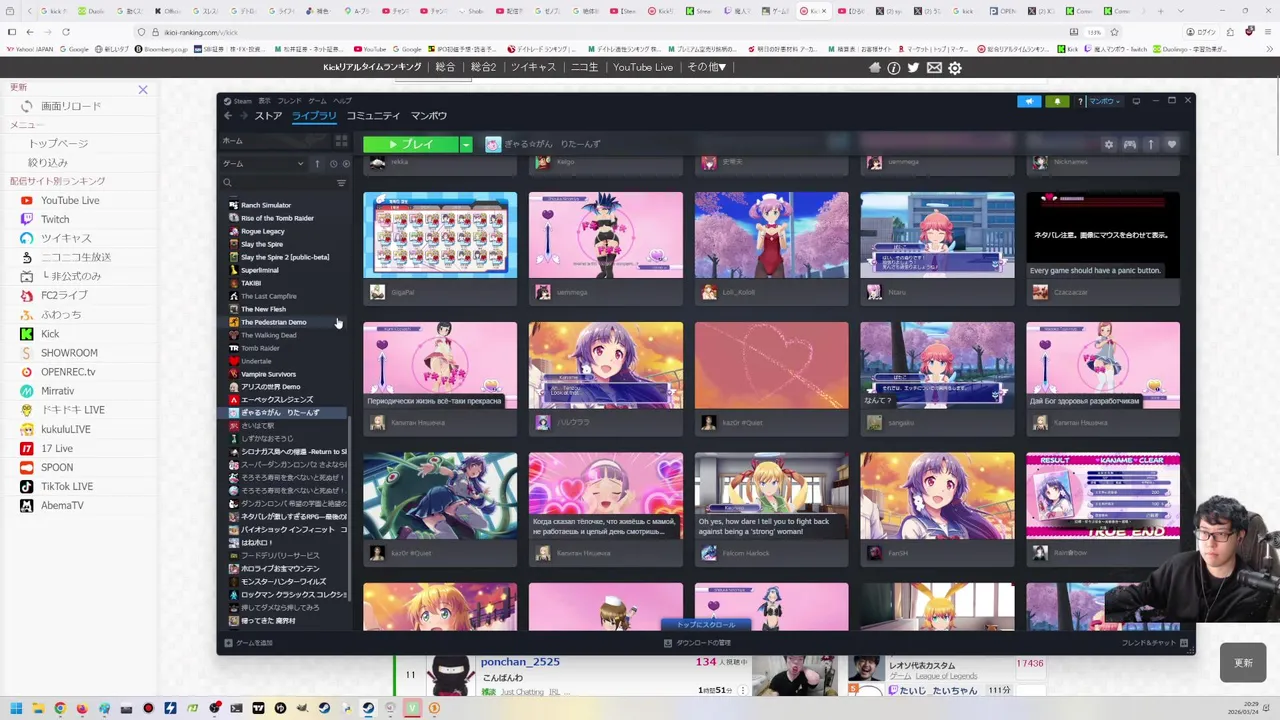The width and height of the screenshot is (1280, 720).
Task: Open the game settings gear icon
Action: [x=1108, y=144]
